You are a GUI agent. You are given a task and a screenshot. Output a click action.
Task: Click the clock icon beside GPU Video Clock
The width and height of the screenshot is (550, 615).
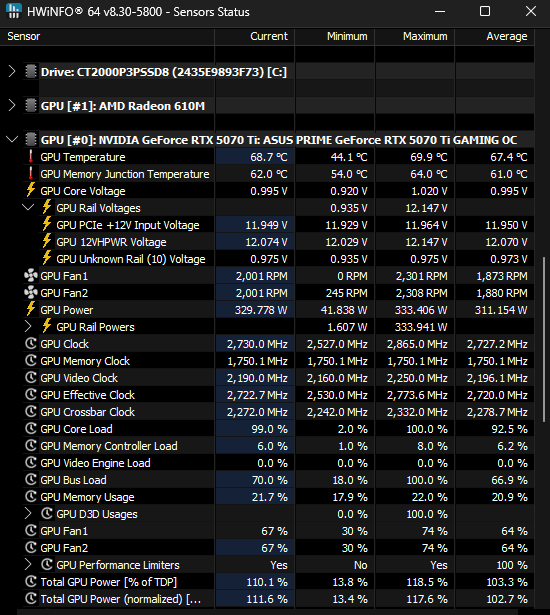[31, 377]
